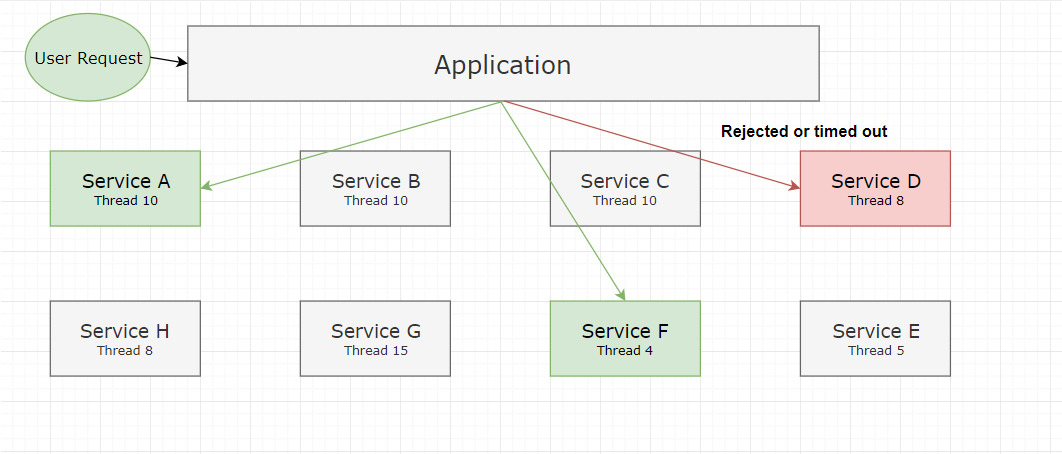
Task: Select the green Service F box
Action: pyautogui.click(x=625, y=338)
